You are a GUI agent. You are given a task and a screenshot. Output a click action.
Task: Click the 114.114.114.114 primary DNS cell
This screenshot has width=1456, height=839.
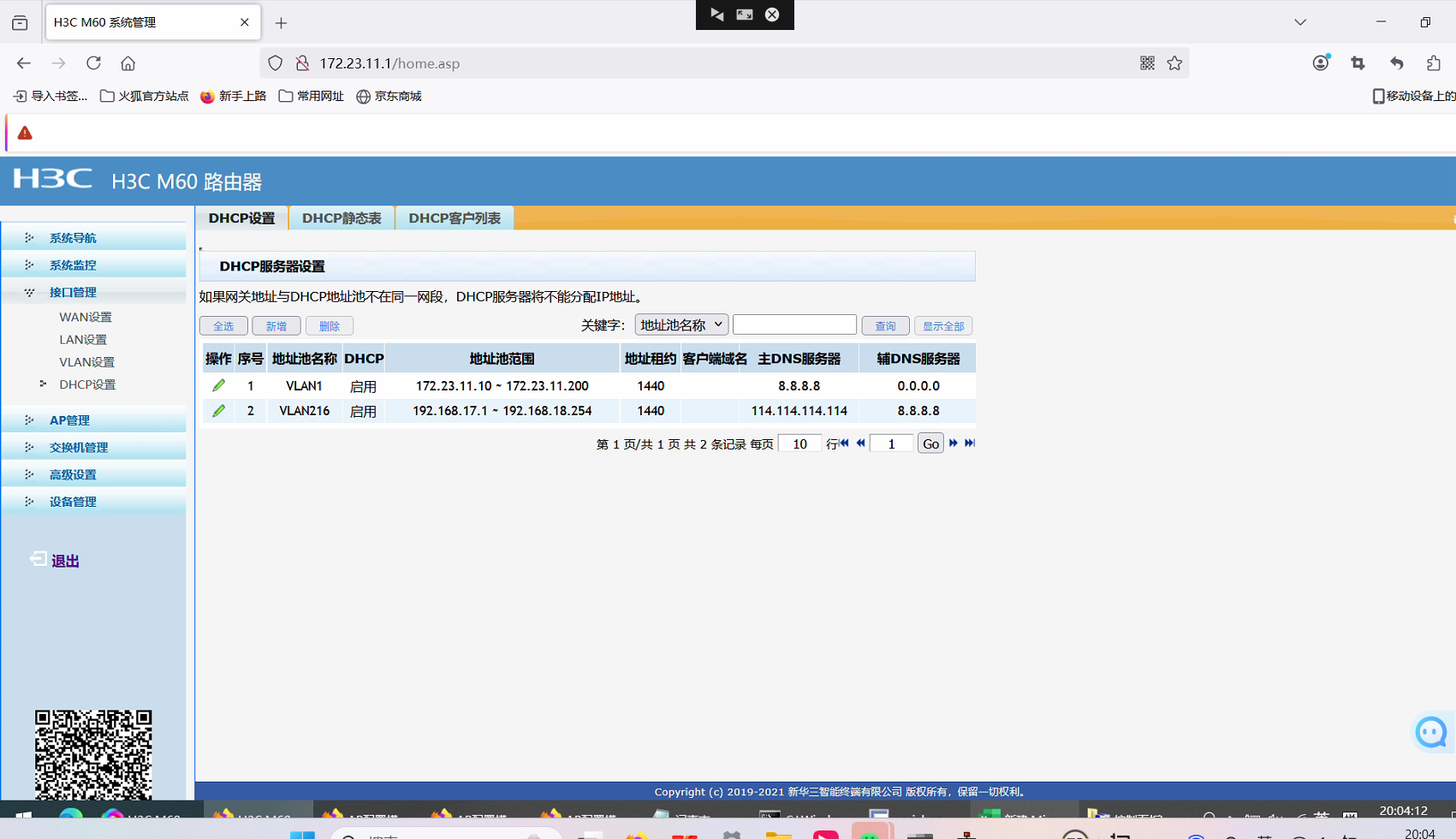pos(799,411)
